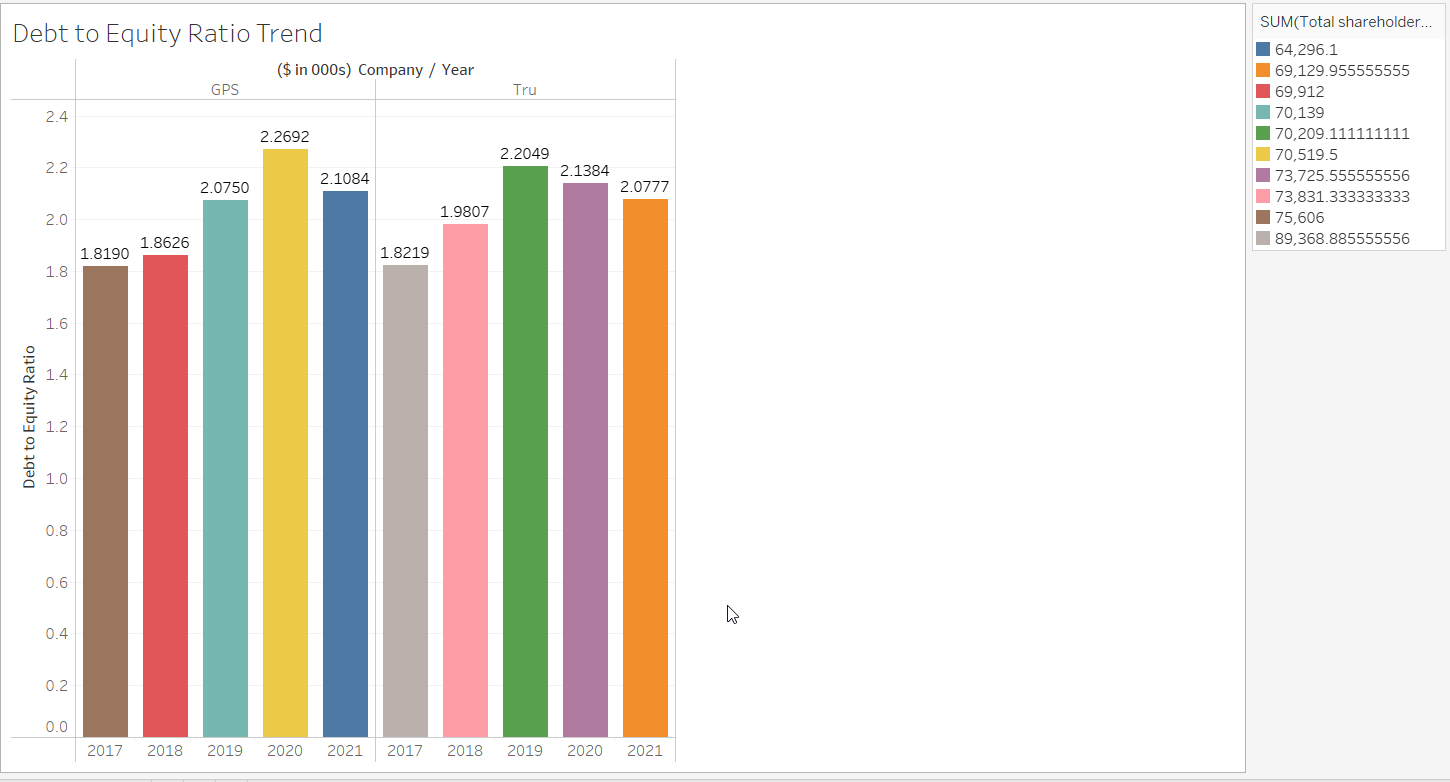Click the Debt to Equity Ratio Trend title

coord(166,33)
